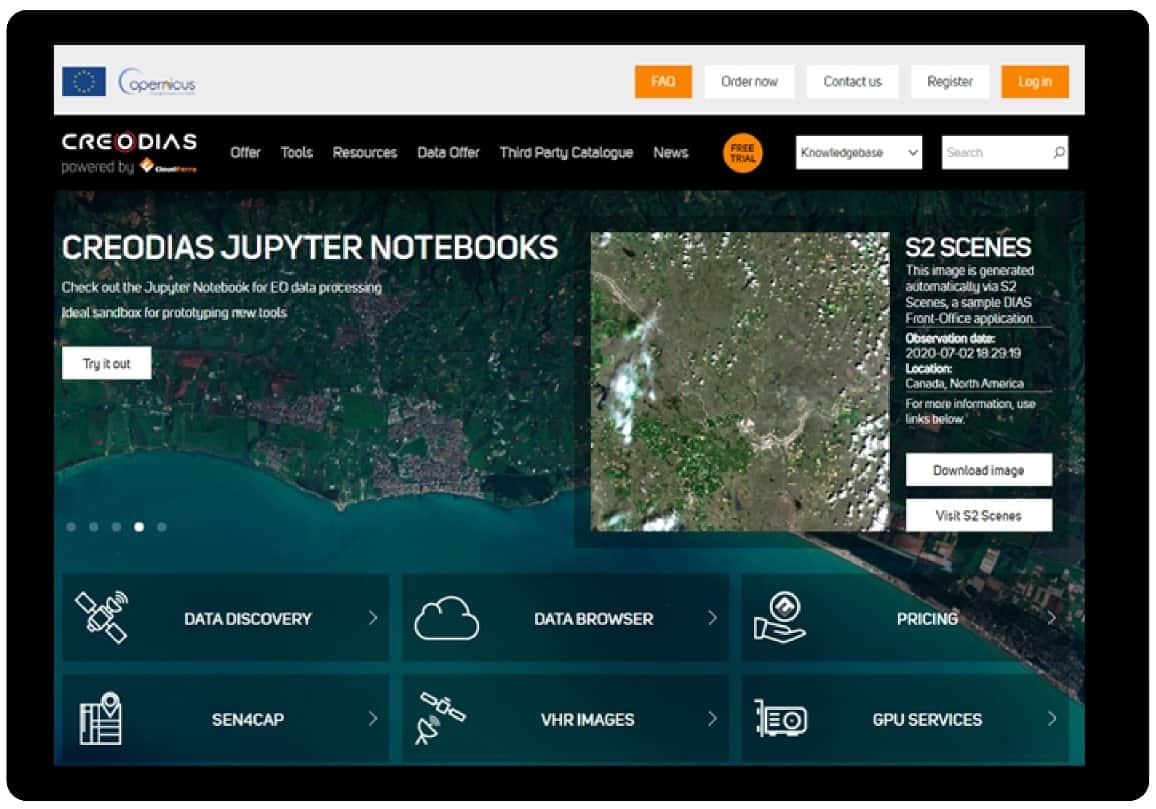Image resolution: width=1156 pixels, height=809 pixels.
Task: Click the SEN4CAP tile label
Action: pos(248,720)
